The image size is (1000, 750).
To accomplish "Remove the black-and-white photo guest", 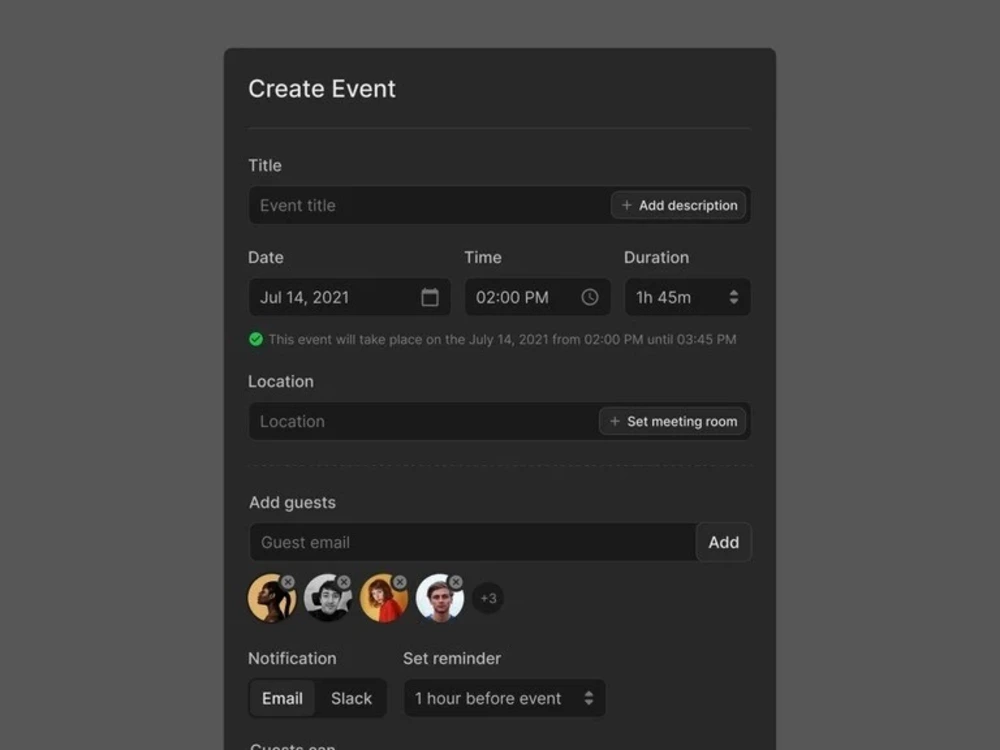I will pyautogui.click(x=344, y=582).
